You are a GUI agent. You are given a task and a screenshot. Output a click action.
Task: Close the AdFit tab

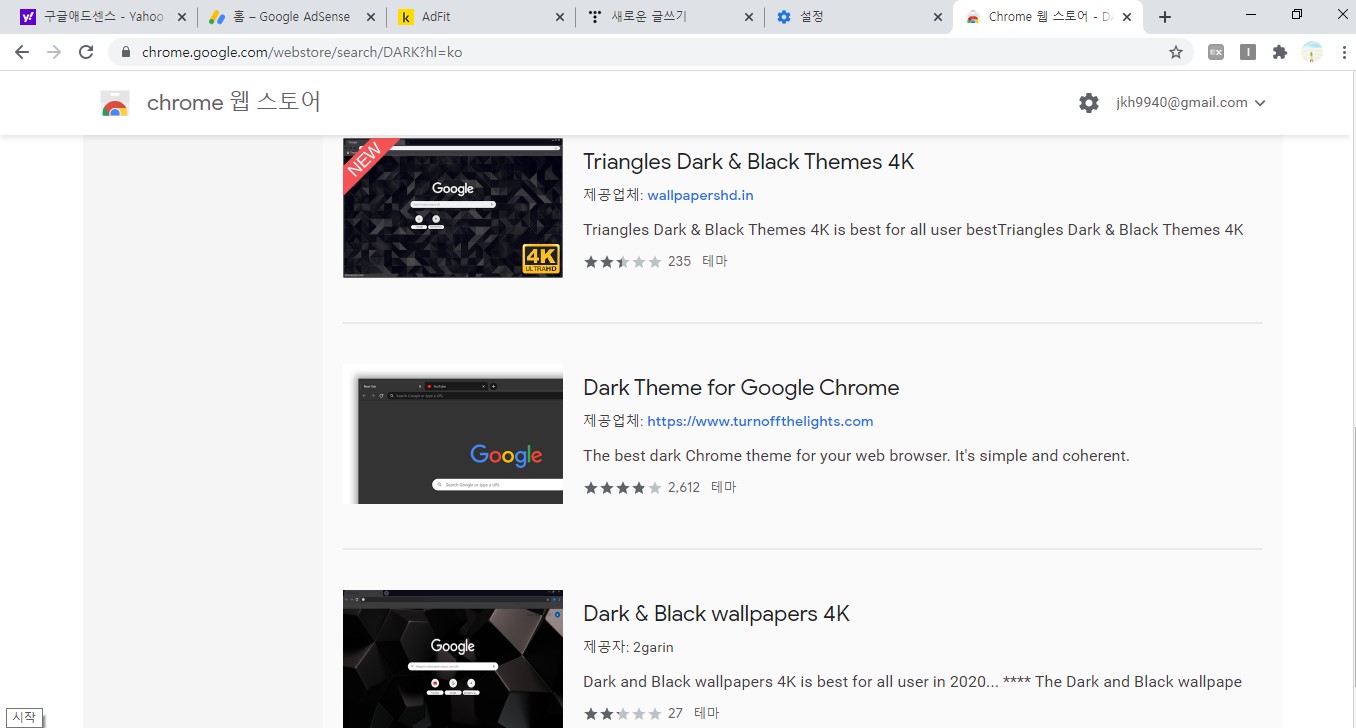click(x=558, y=17)
